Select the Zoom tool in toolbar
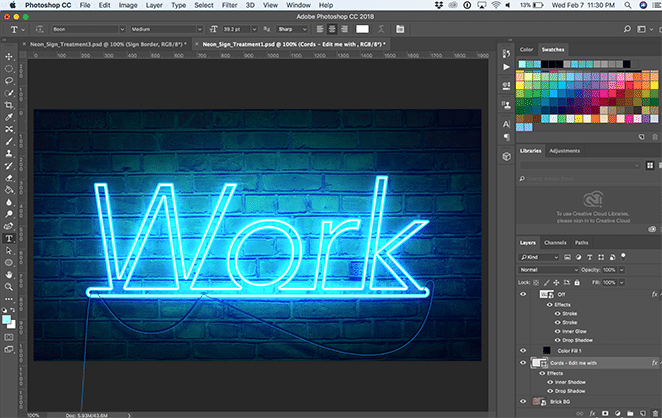The width and height of the screenshot is (662, 418). pos(9,287)
